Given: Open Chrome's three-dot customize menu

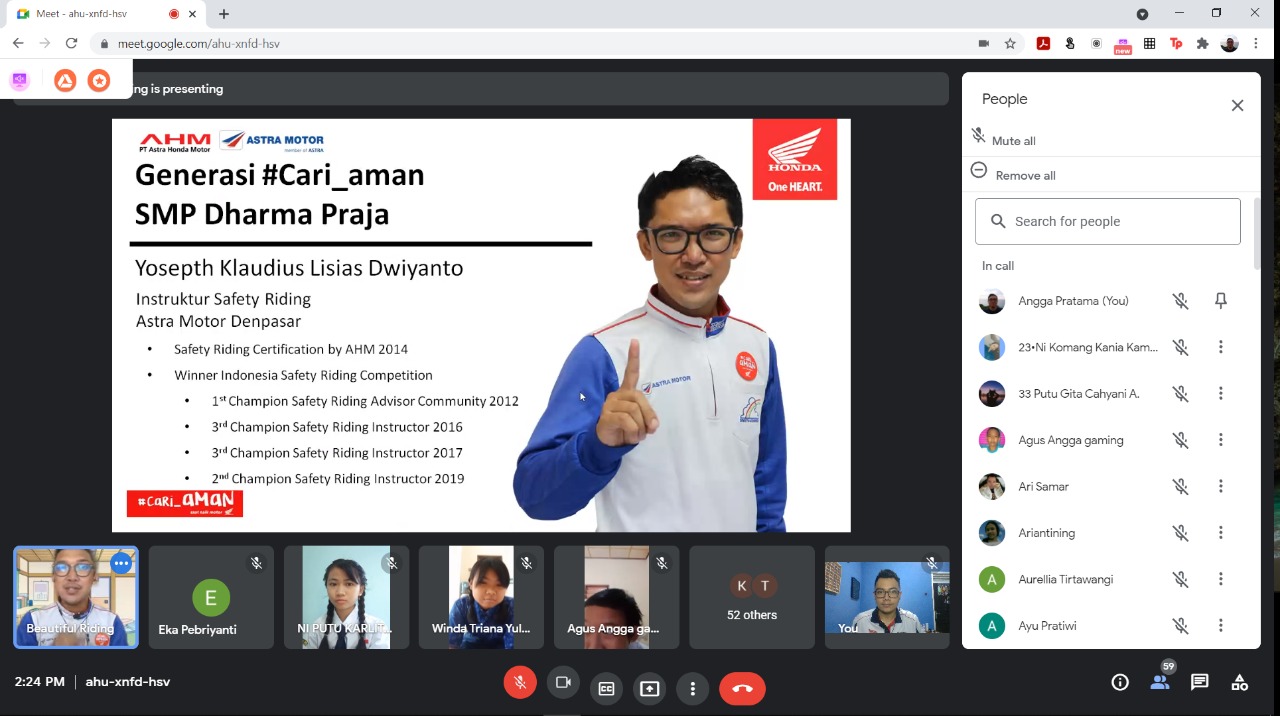Looking at the screenshot, I should click(1257, 43).
